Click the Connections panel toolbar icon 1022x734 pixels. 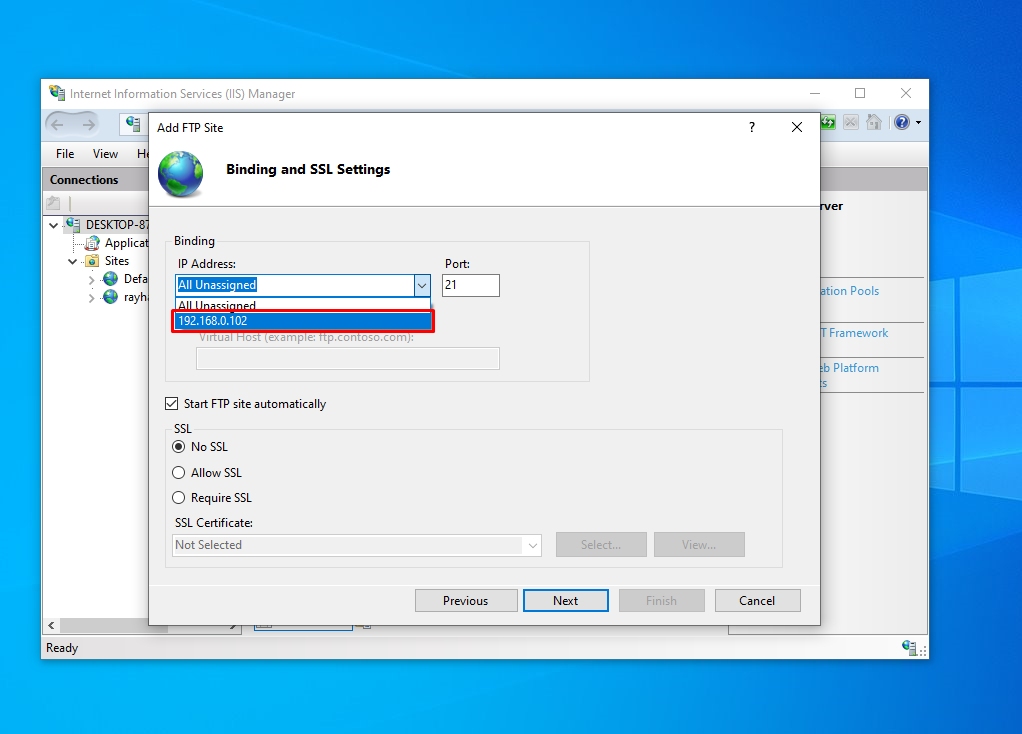[x=53, y=203]
